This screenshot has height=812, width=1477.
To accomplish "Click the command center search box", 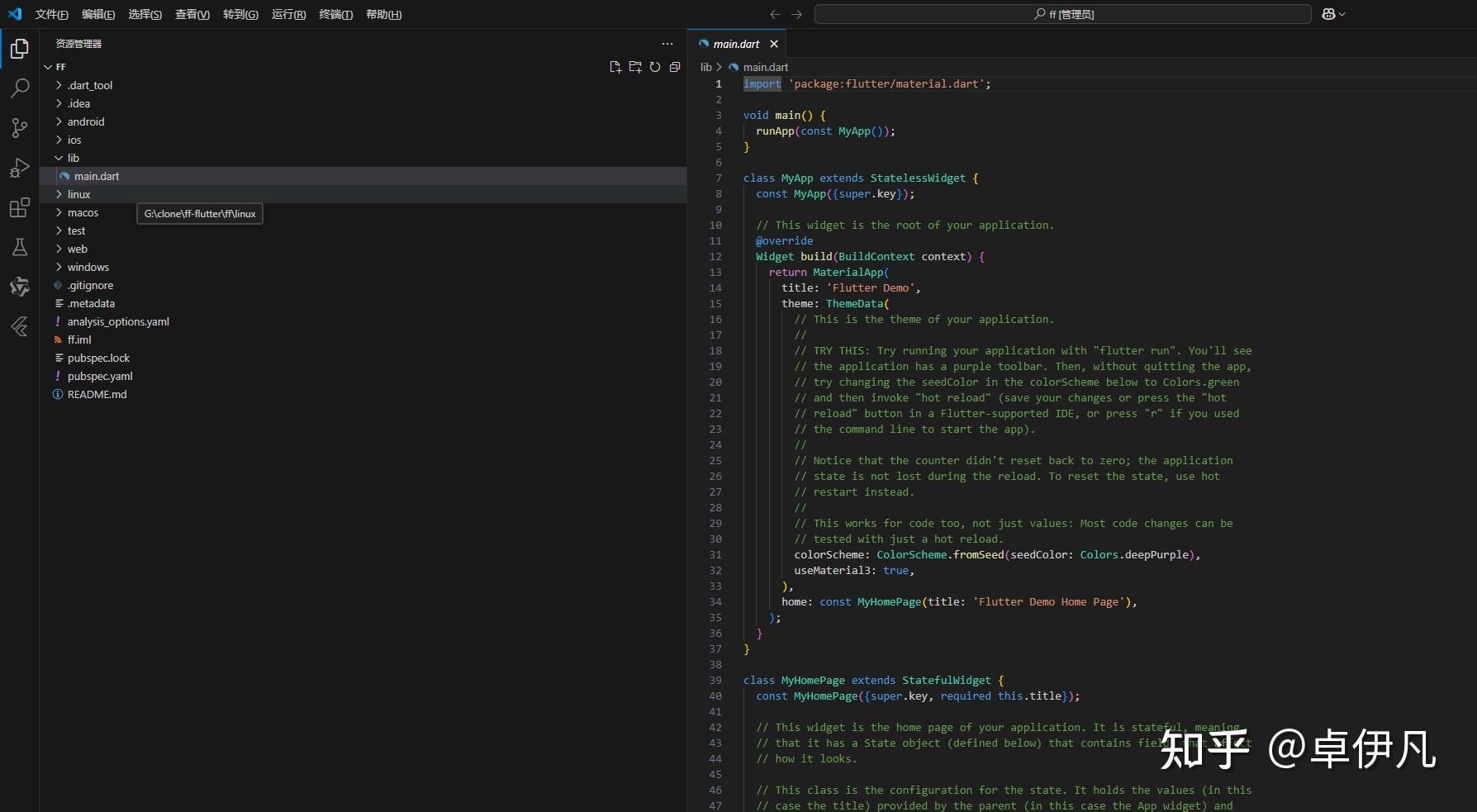I will 1062,14.
